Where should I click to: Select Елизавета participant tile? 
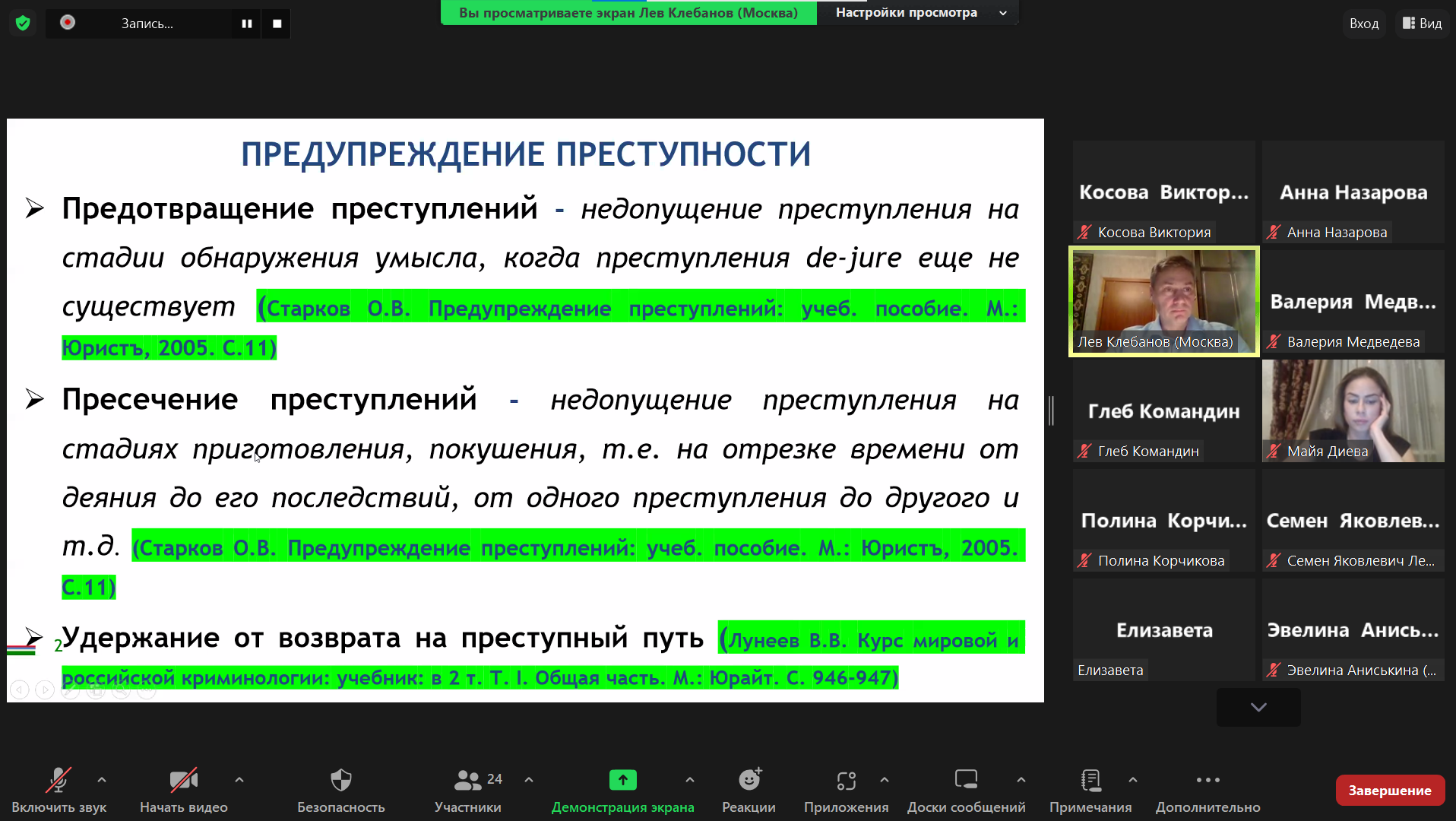[x=1164, y=630]
